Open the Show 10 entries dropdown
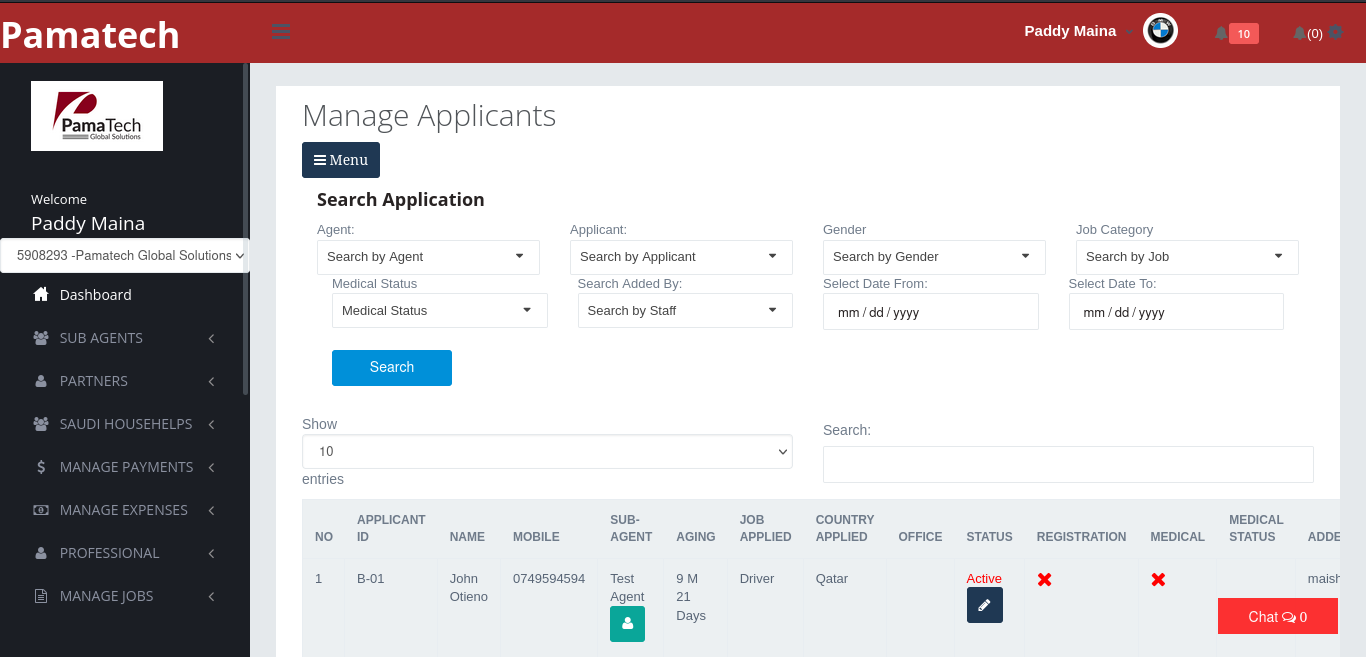Image resolution: width=1366 pixels, height=657 pixels. tap(547, 451)
